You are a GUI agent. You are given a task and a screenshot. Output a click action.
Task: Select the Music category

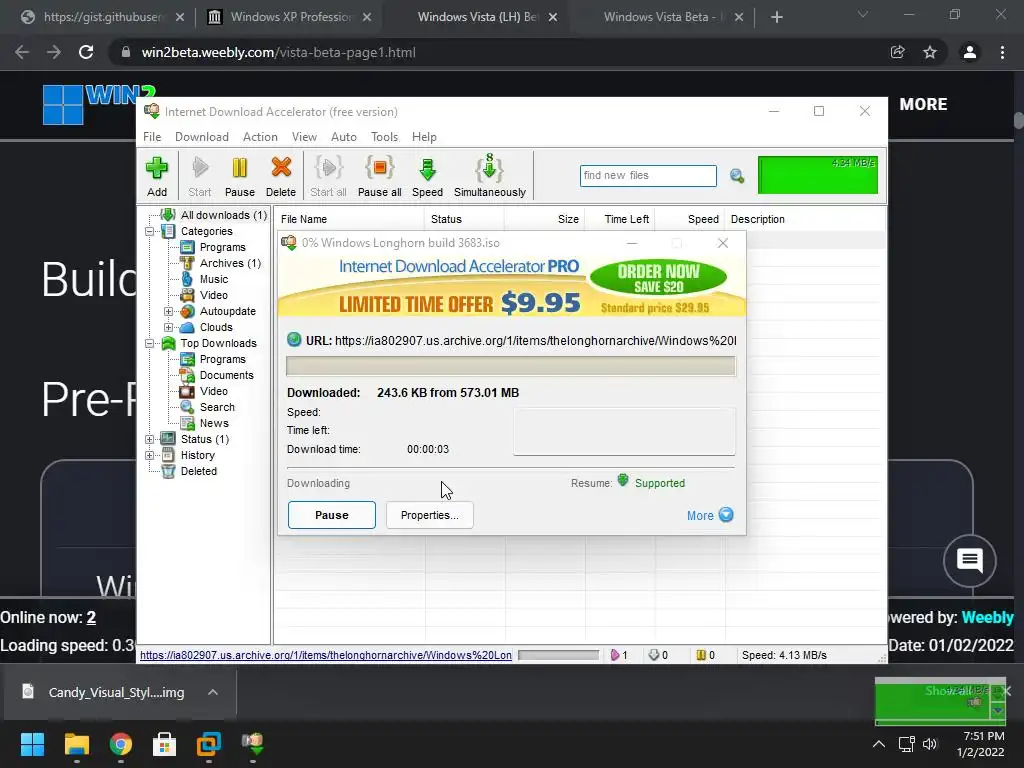tap(214, 279)
